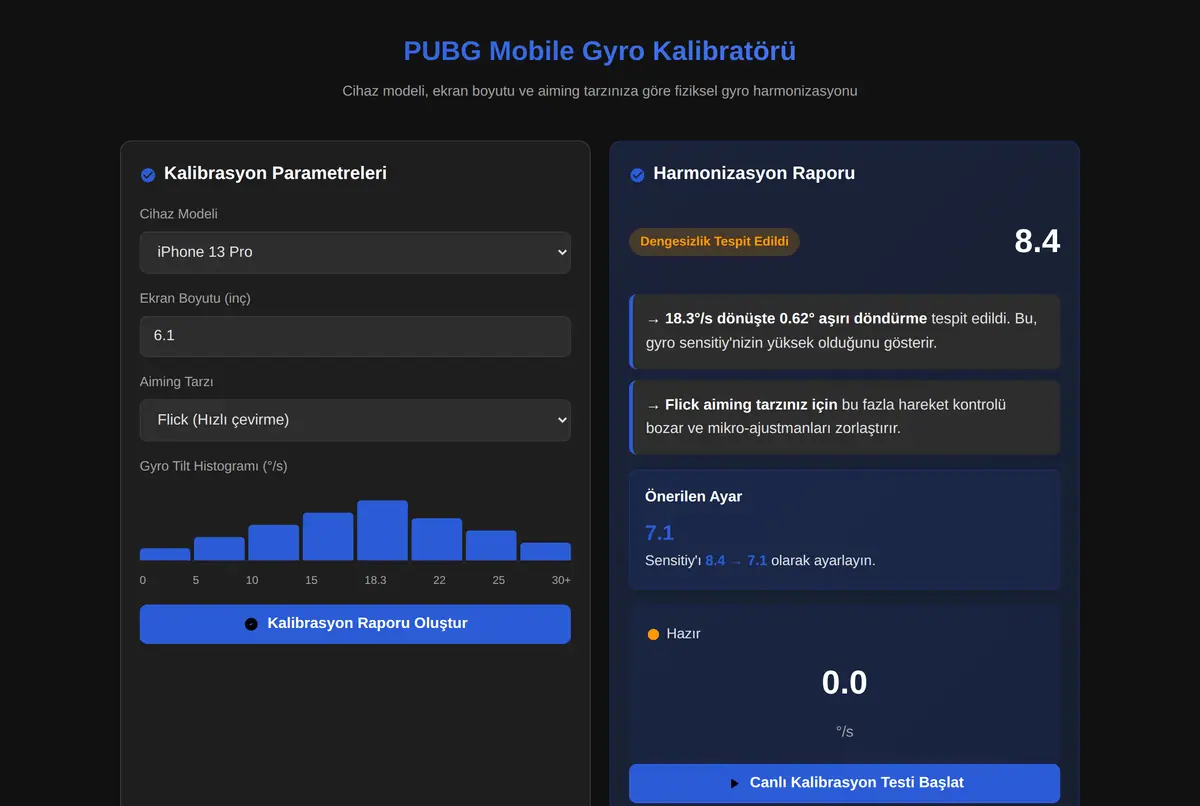Click play icon in Canlı Kalibrasyon button
The image size is (1200, 806).
pyautogui.click(x=735, y=783)
